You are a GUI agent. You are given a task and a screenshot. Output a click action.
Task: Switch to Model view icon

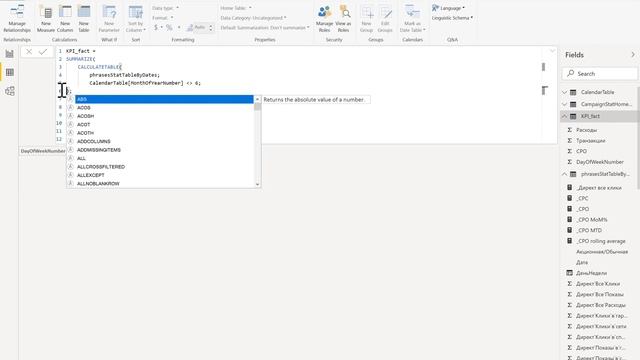(9, 91)
